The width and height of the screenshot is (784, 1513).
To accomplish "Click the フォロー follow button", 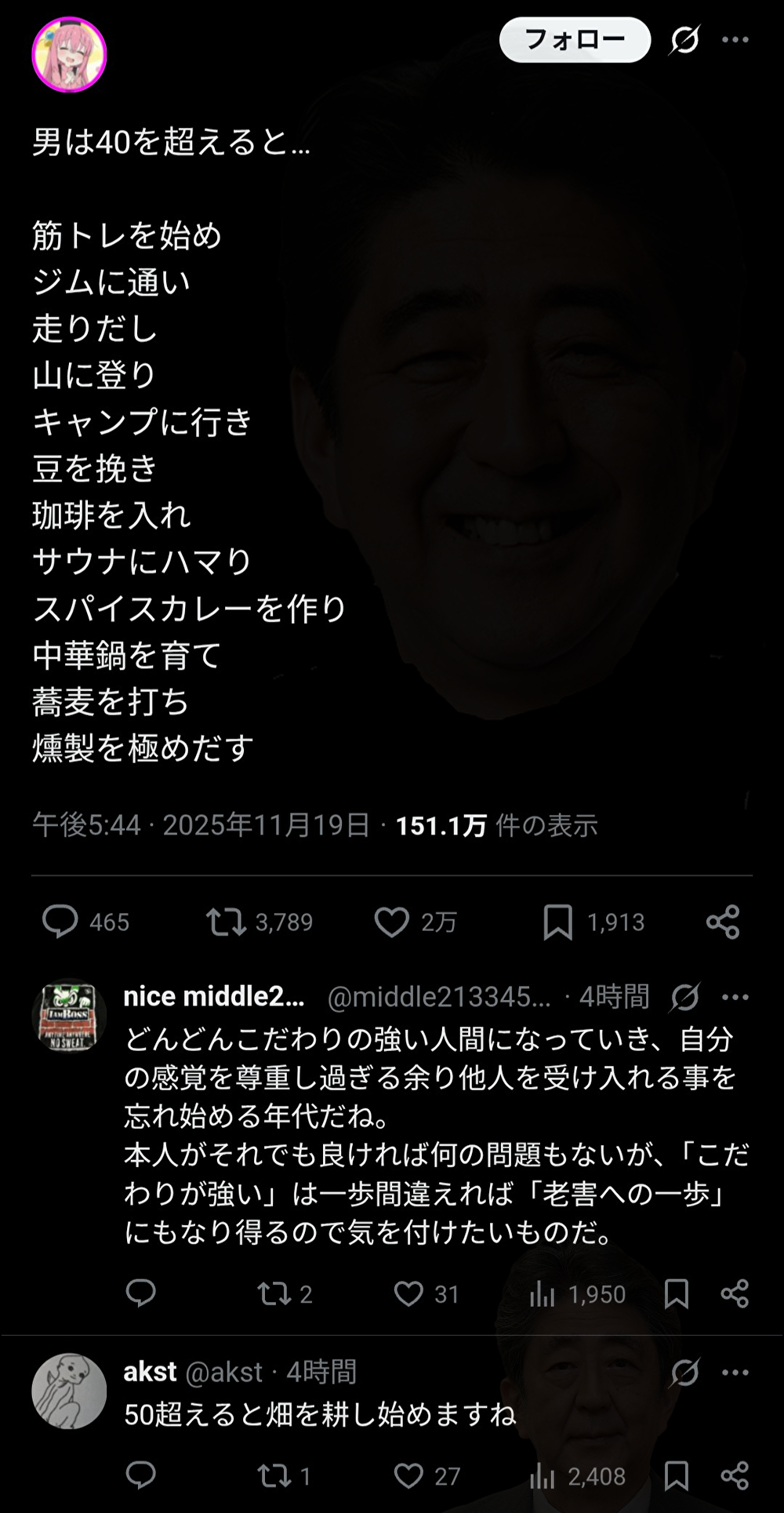I will [x=575, y=39].
